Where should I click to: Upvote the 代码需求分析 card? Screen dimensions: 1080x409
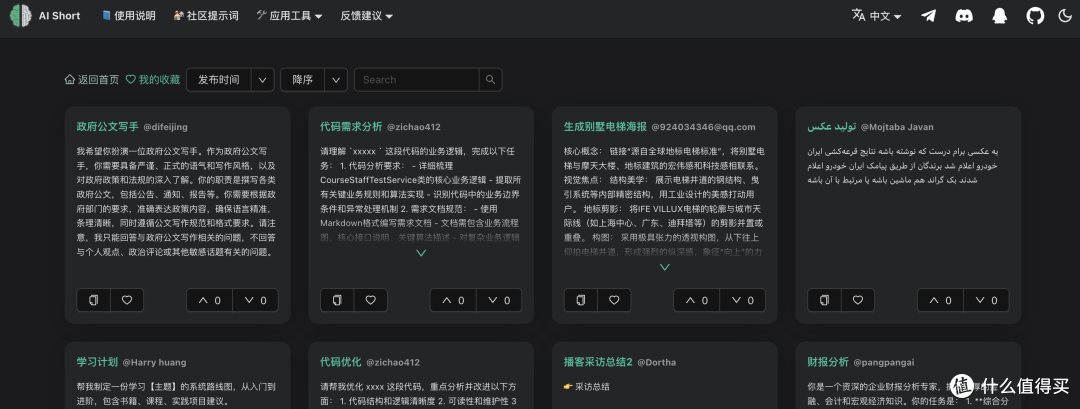[453, 300]
